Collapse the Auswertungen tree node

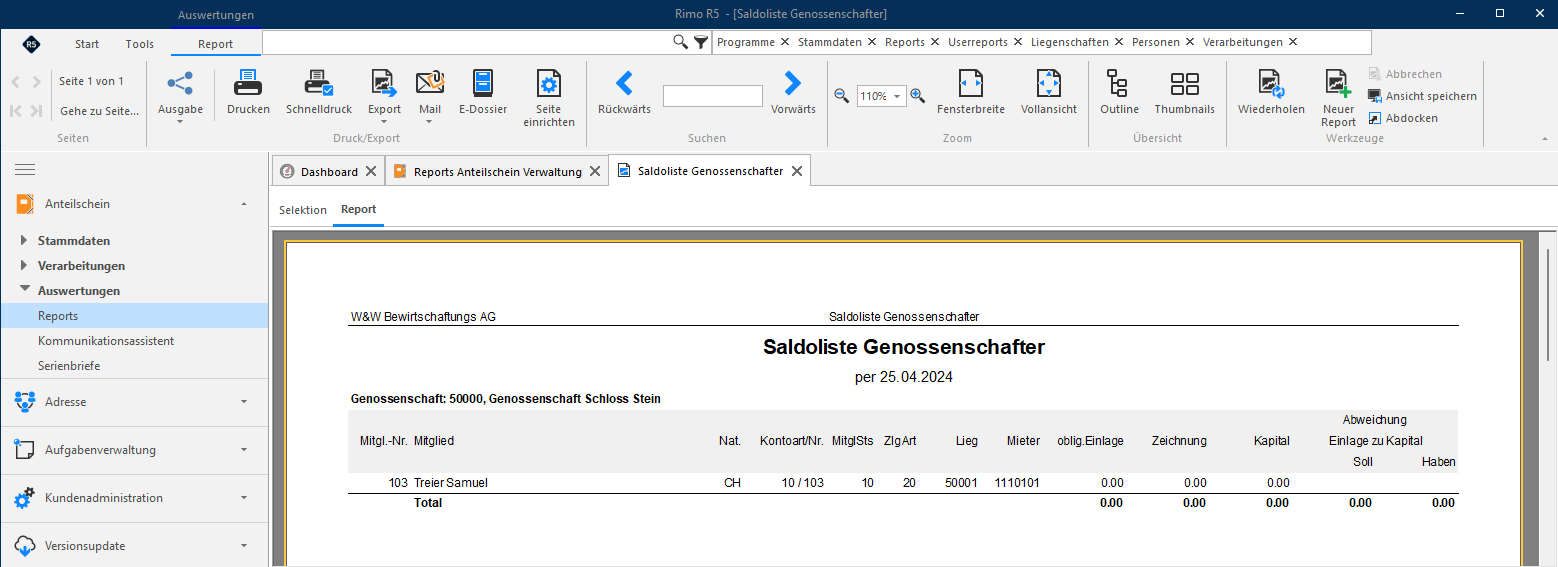point(25,290)
